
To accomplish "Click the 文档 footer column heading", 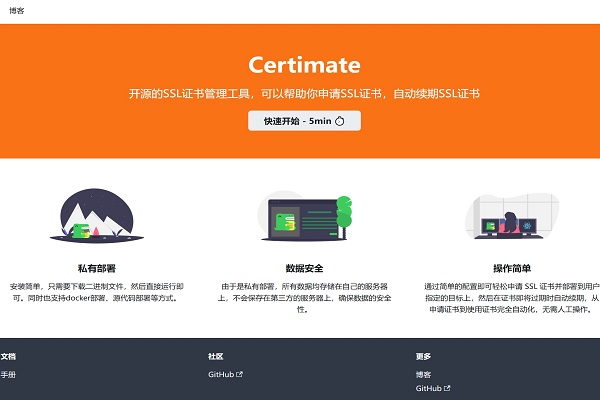I will click(8, 355).
